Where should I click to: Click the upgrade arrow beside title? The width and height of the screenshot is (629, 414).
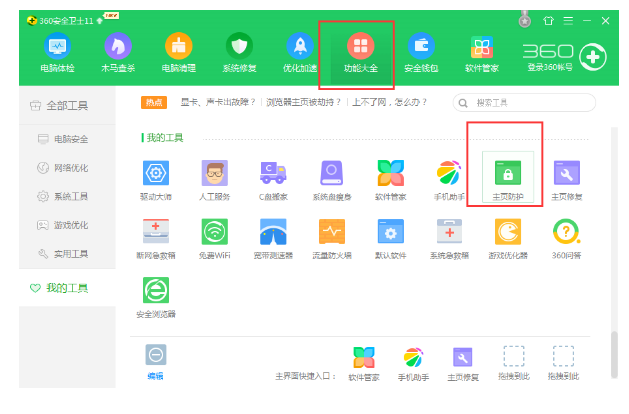tap(99, 20)
